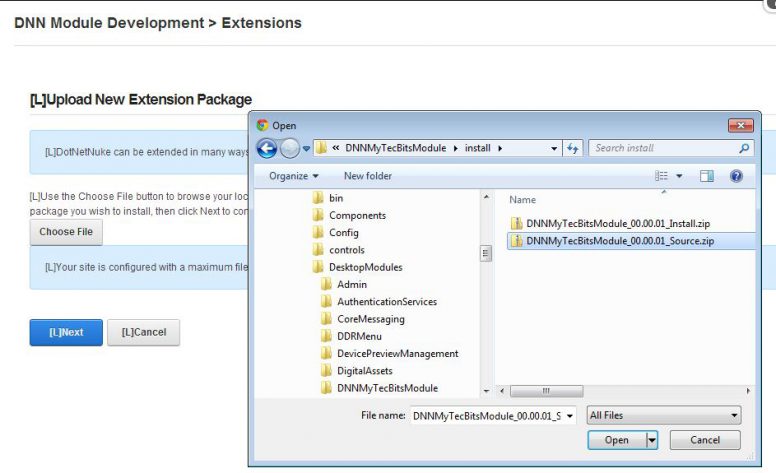Open the Organize menu
Screen dimensions: 776x473
pos(293,176)
